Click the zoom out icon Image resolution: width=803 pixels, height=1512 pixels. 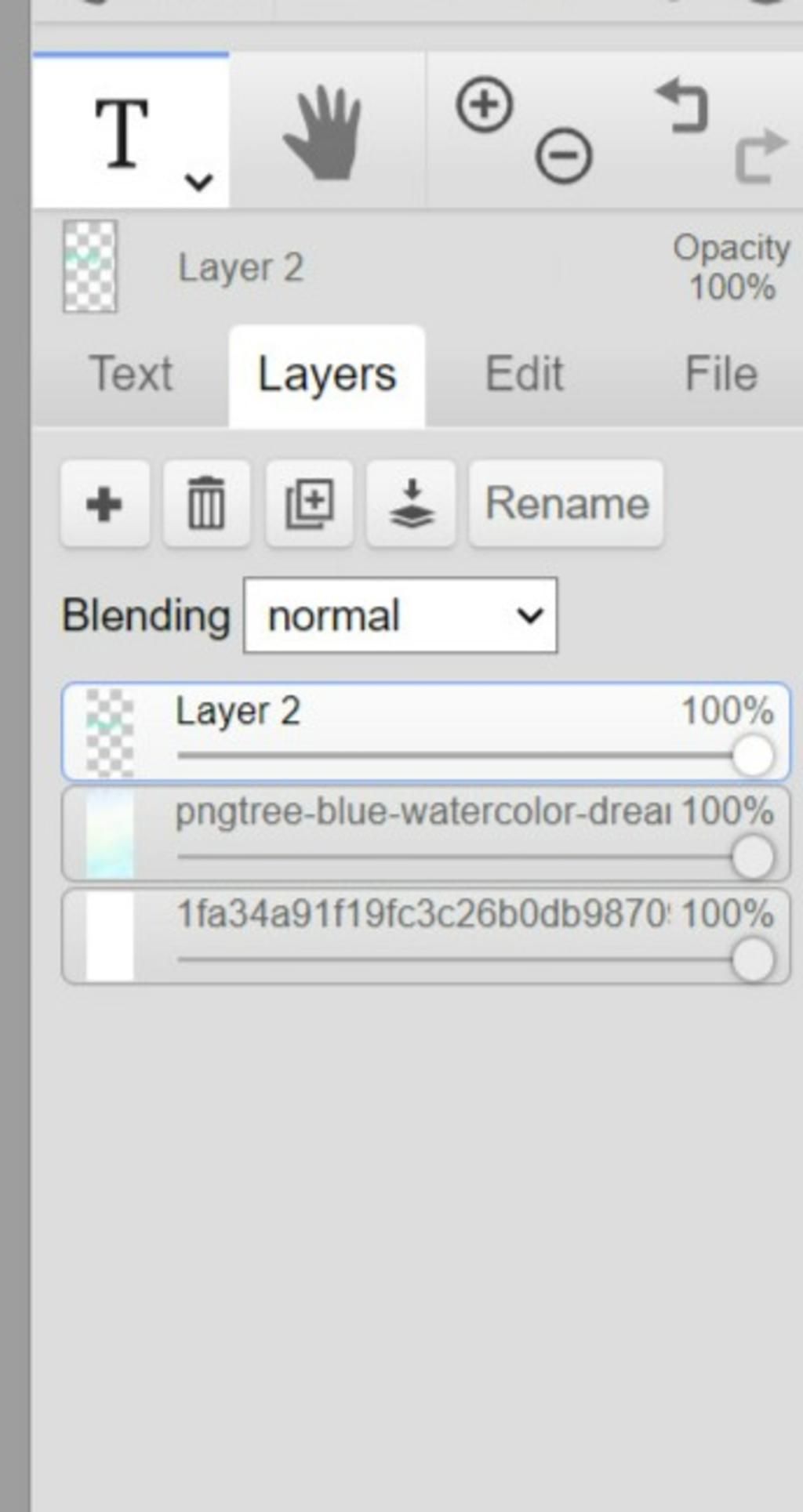[x=564, y=155]
